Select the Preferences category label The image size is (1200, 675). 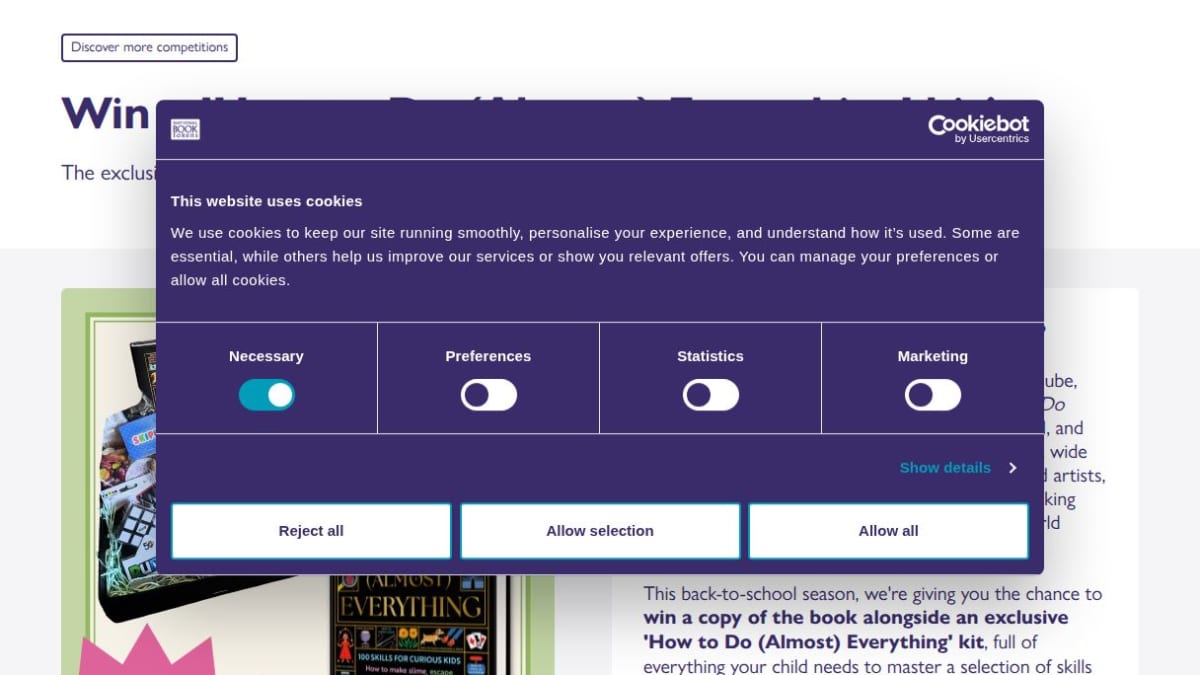click(x=488, y=356)
